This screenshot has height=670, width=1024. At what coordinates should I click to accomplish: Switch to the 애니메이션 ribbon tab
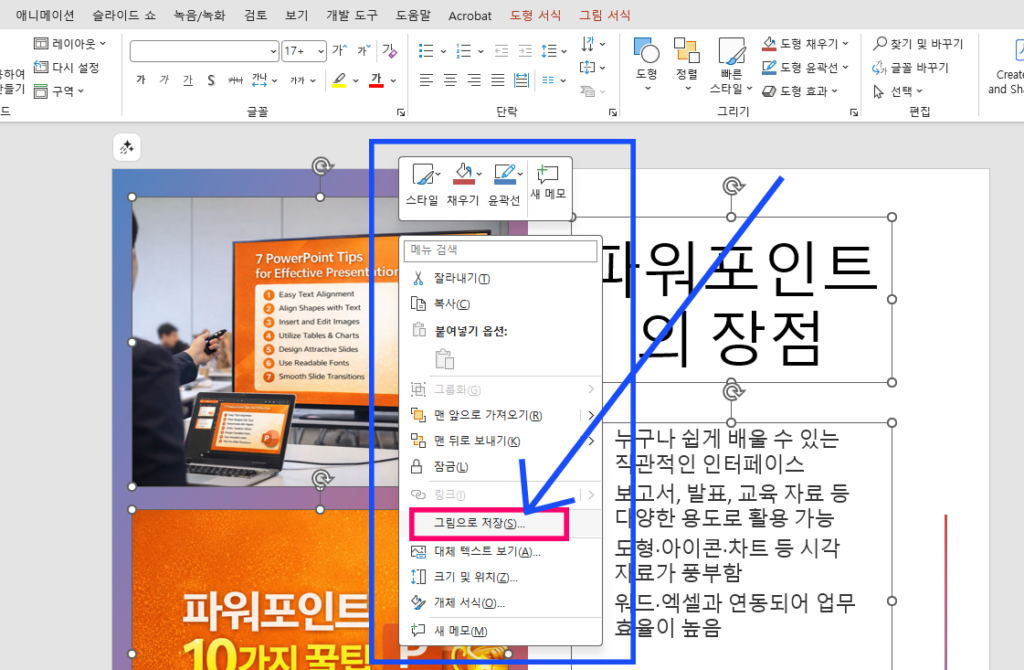[x=43, y=14]
